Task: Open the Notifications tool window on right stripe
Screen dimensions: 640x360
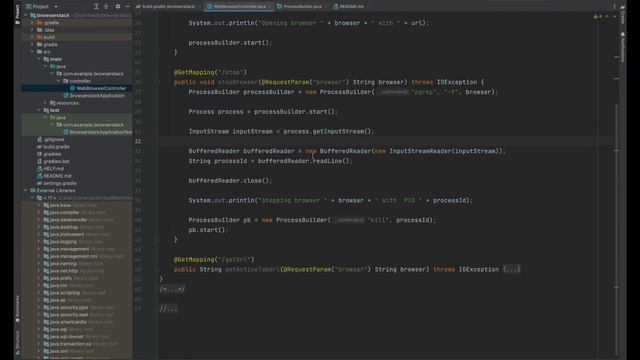Action: (622, 47)
